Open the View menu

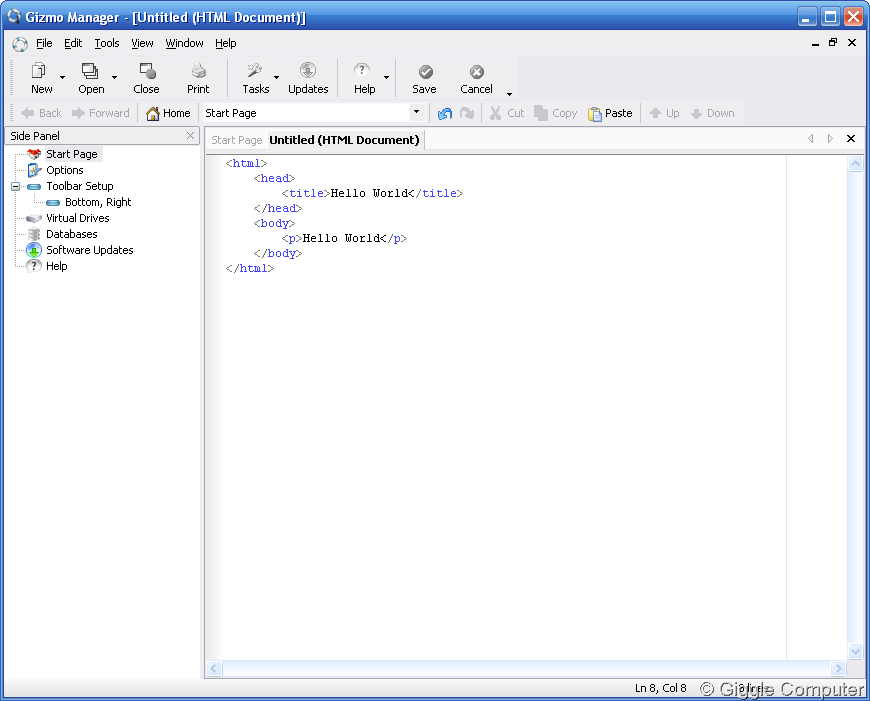[142, 43]
